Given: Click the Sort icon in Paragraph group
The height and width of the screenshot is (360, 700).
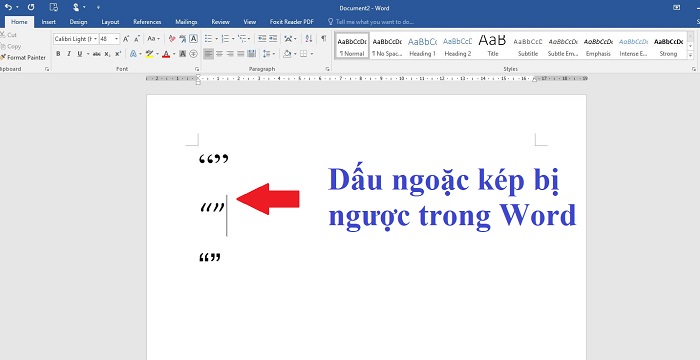Looking at the screenshot, I should coord(308,39).
